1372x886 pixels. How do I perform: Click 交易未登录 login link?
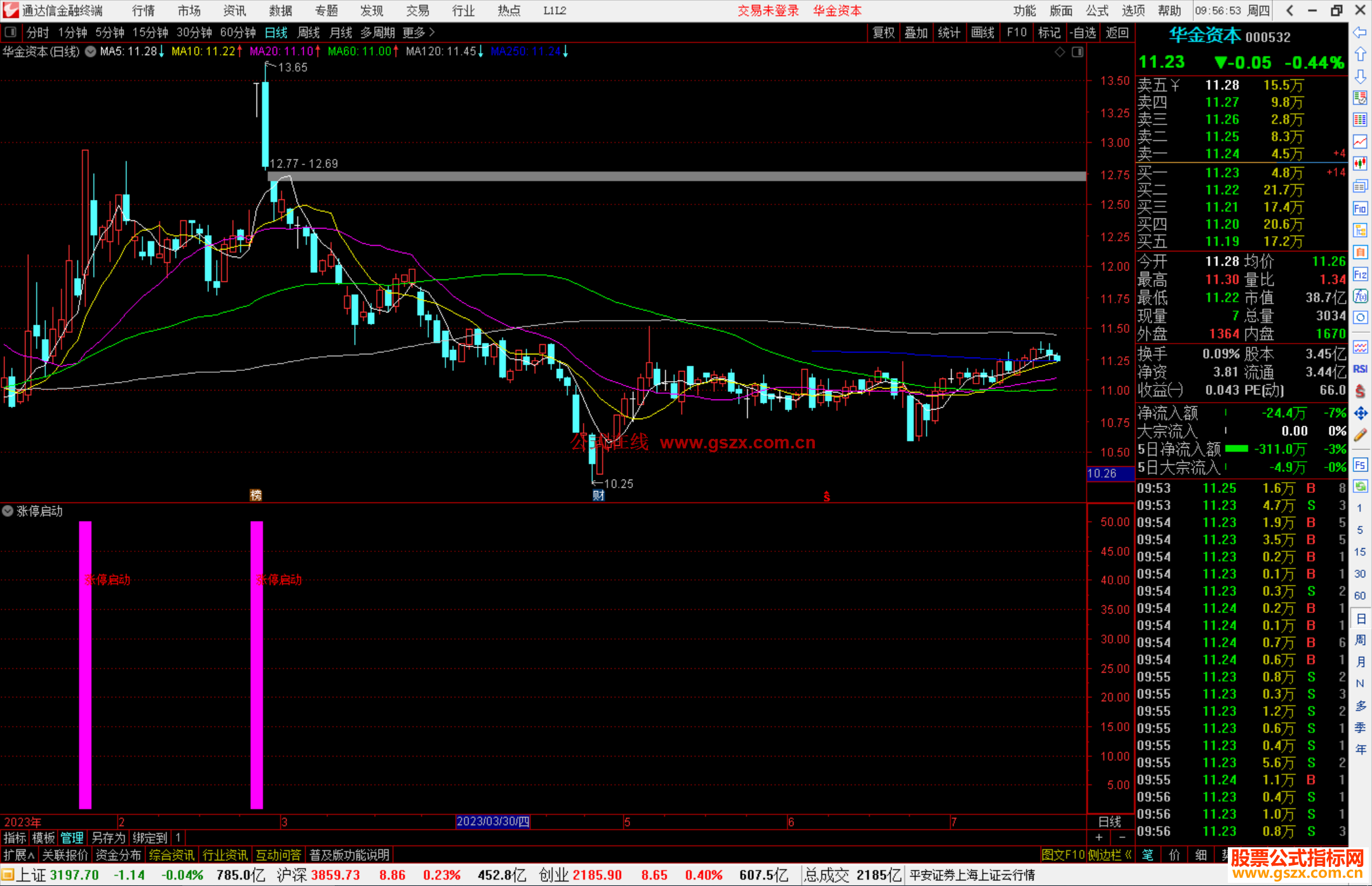[768, 11]
